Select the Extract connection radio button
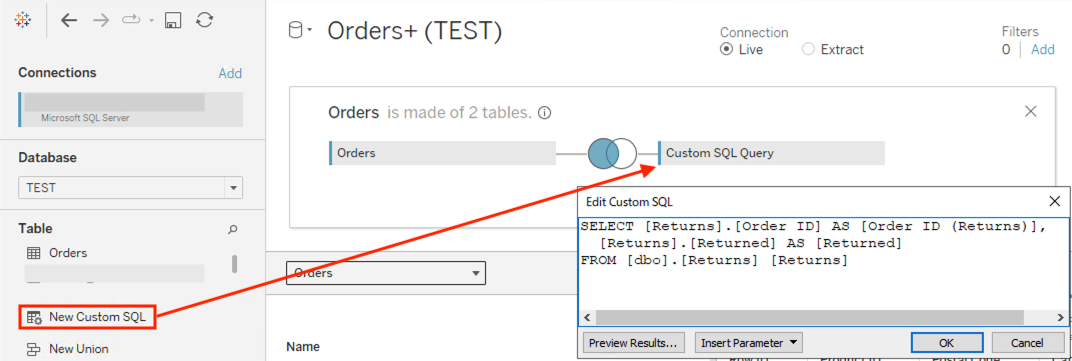The height and width of the screenshot is (361, 1072). pyautogui.click(x=808, y=49)
